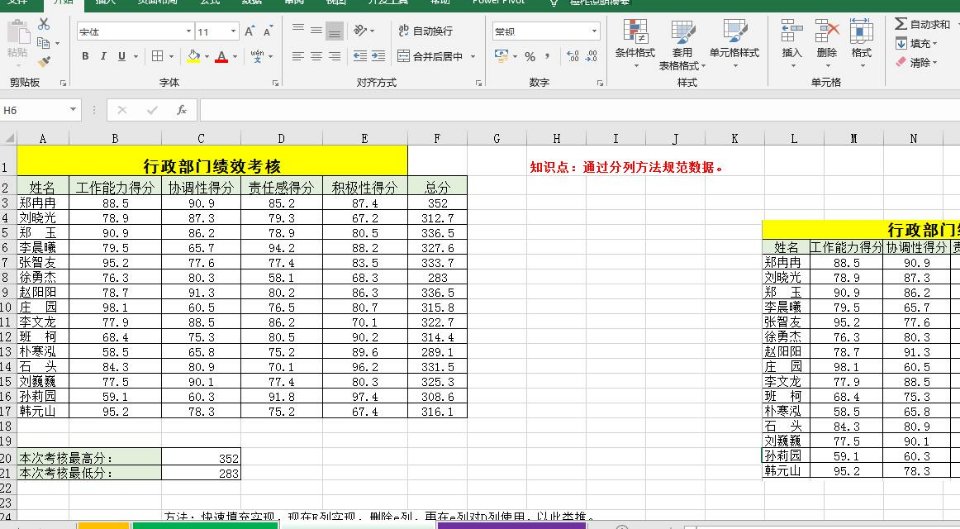Toggle left text alignment
The image size is (960, 529).
point(298,56)
